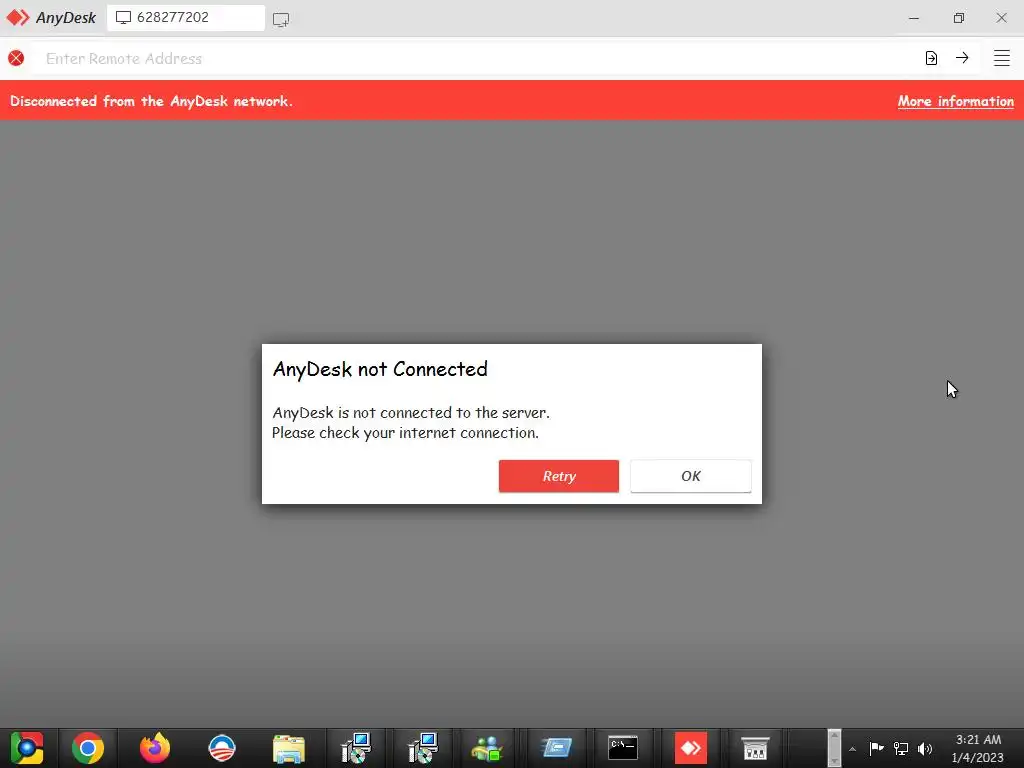Click 'AnyDesk not Connected' dialog title

(380, 370)
